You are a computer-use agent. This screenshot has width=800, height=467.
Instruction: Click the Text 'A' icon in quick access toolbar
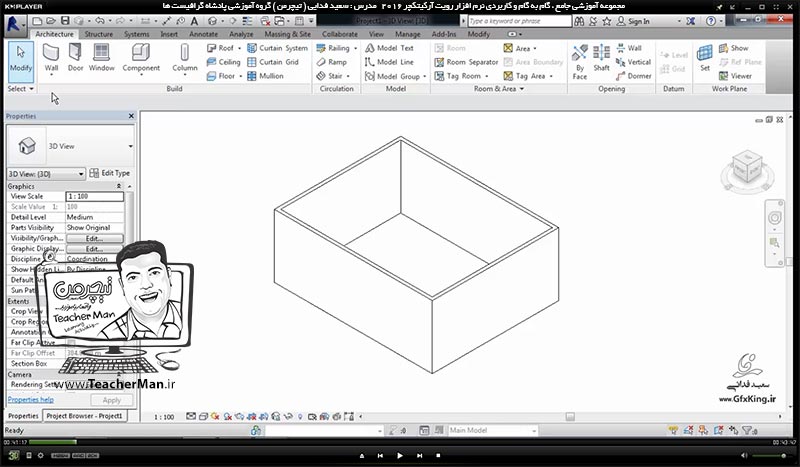[194, 21]
